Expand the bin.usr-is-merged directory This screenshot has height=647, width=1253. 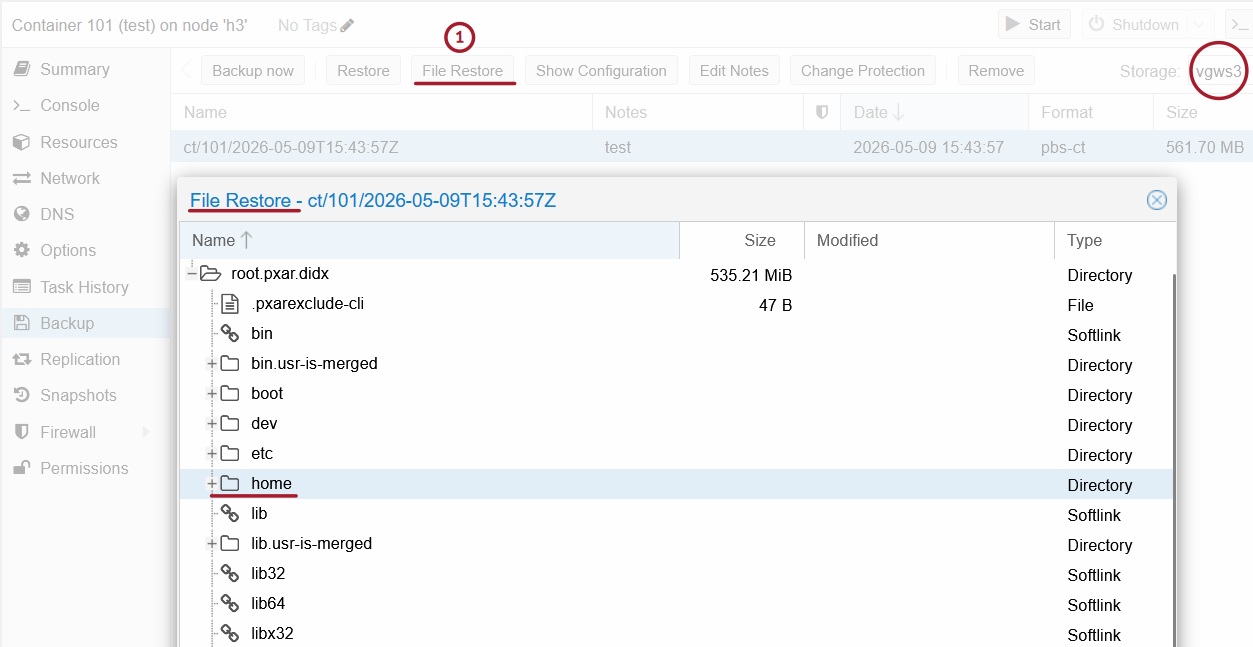point(212,363)
